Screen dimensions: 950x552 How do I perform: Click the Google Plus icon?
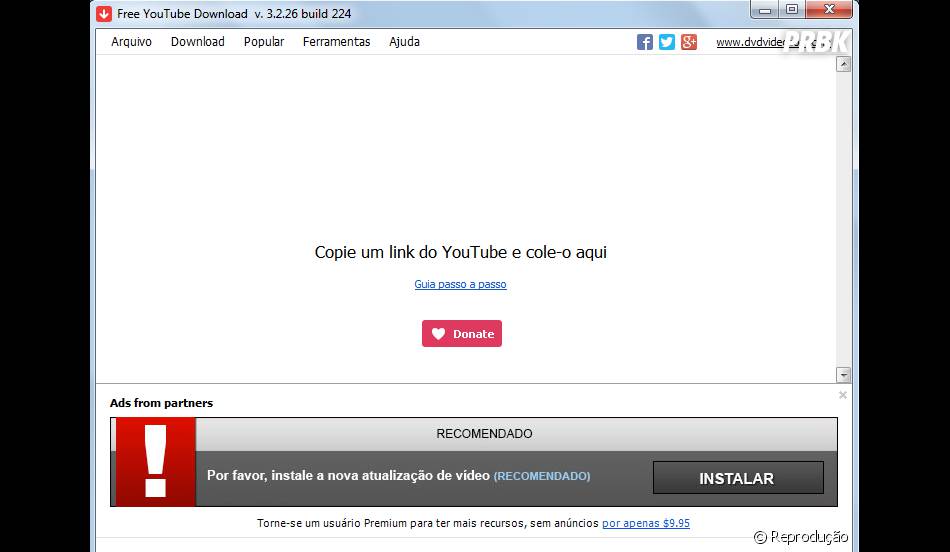[688, 42]
